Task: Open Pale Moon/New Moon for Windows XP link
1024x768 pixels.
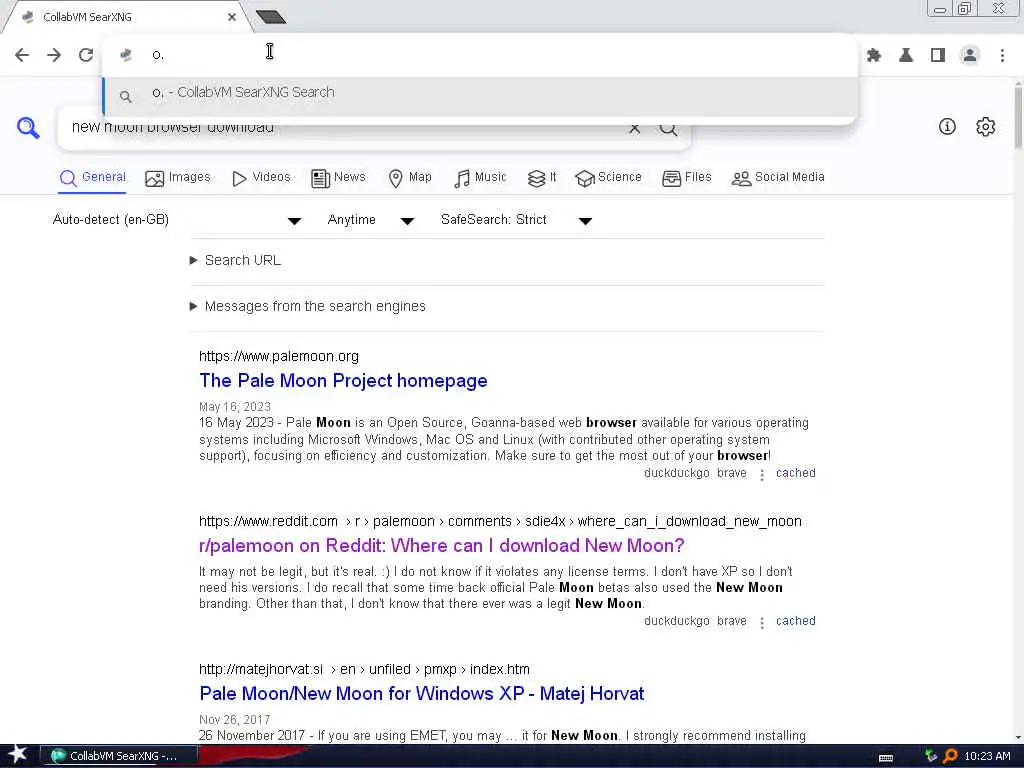Action: pyautogui.click(x=422, y=694)
